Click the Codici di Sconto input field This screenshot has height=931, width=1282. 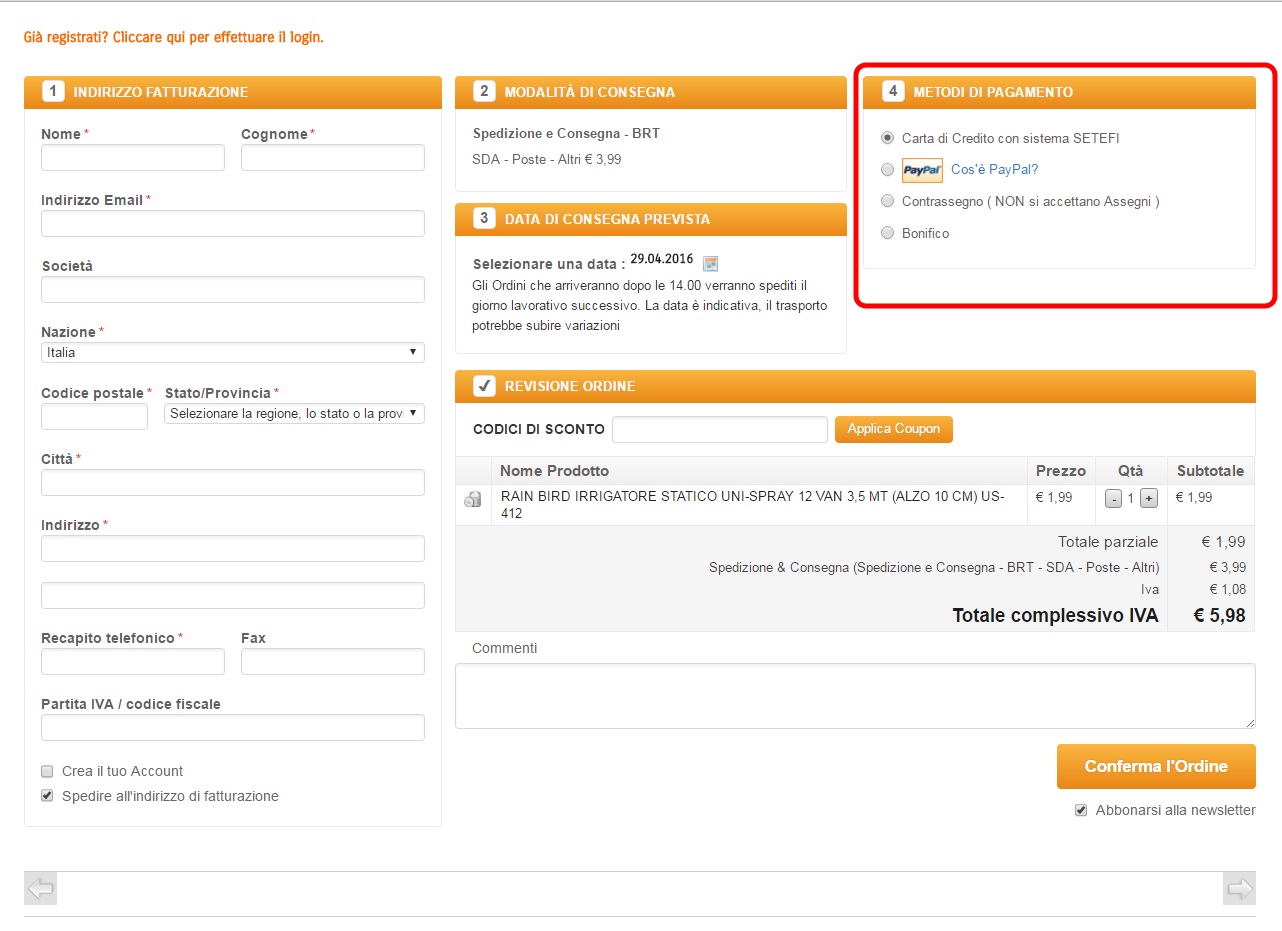pos(719,429)
